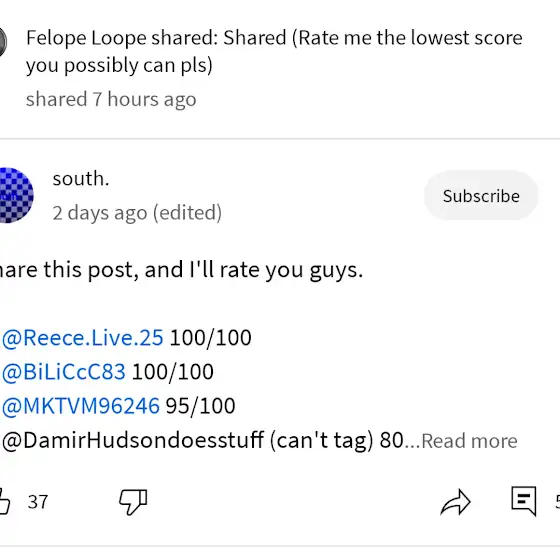Screen dimensions: 560x560
Task: Click the thumbs-down dislike icon
Action: pos(133,502)
